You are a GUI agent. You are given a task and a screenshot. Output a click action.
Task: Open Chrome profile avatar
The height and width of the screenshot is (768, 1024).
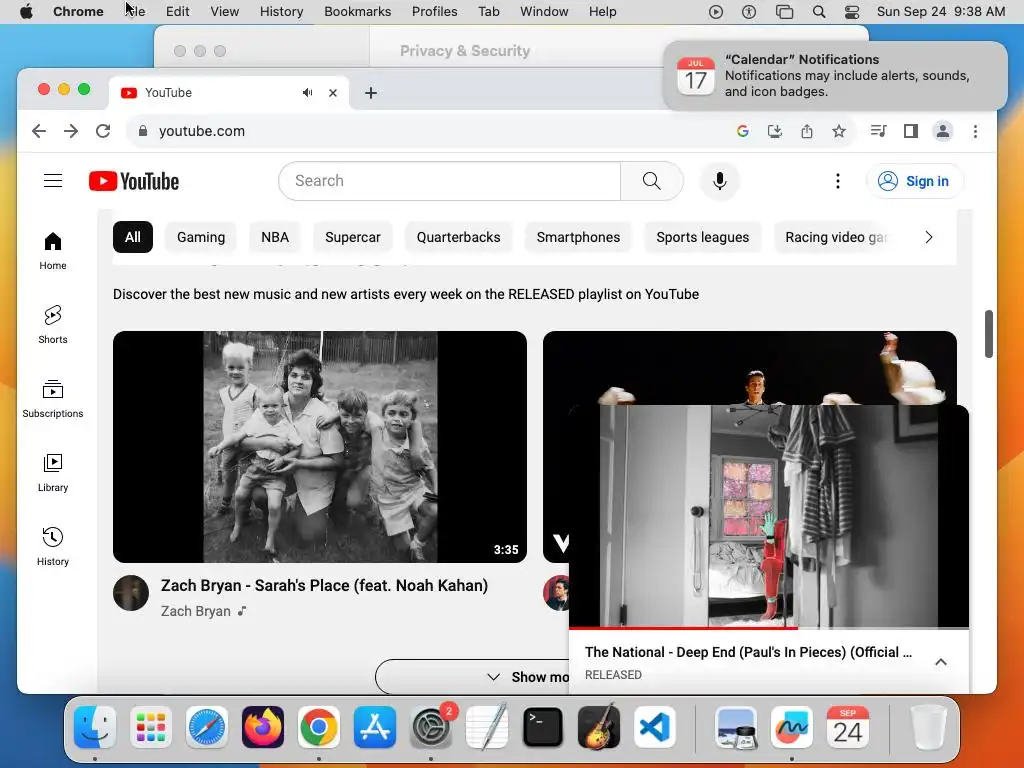click(943, 131)
